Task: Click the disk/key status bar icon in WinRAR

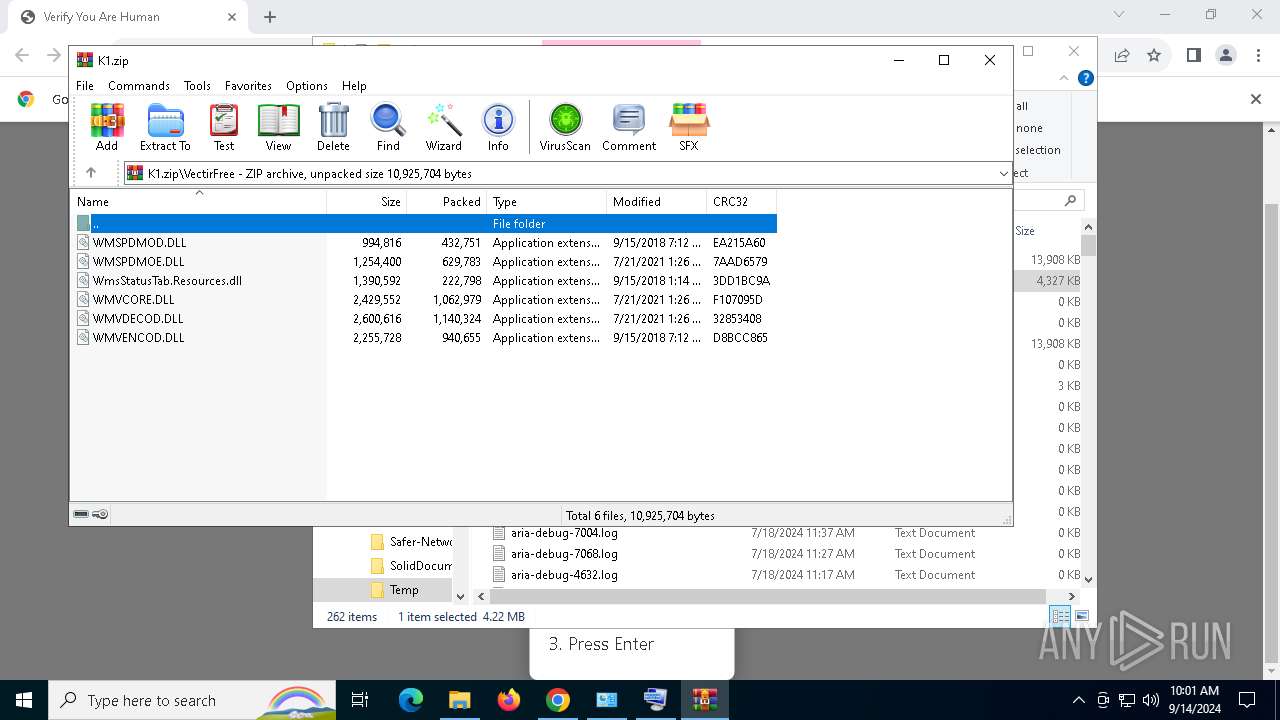Action: pyautogui.click(x=91, y=514)
